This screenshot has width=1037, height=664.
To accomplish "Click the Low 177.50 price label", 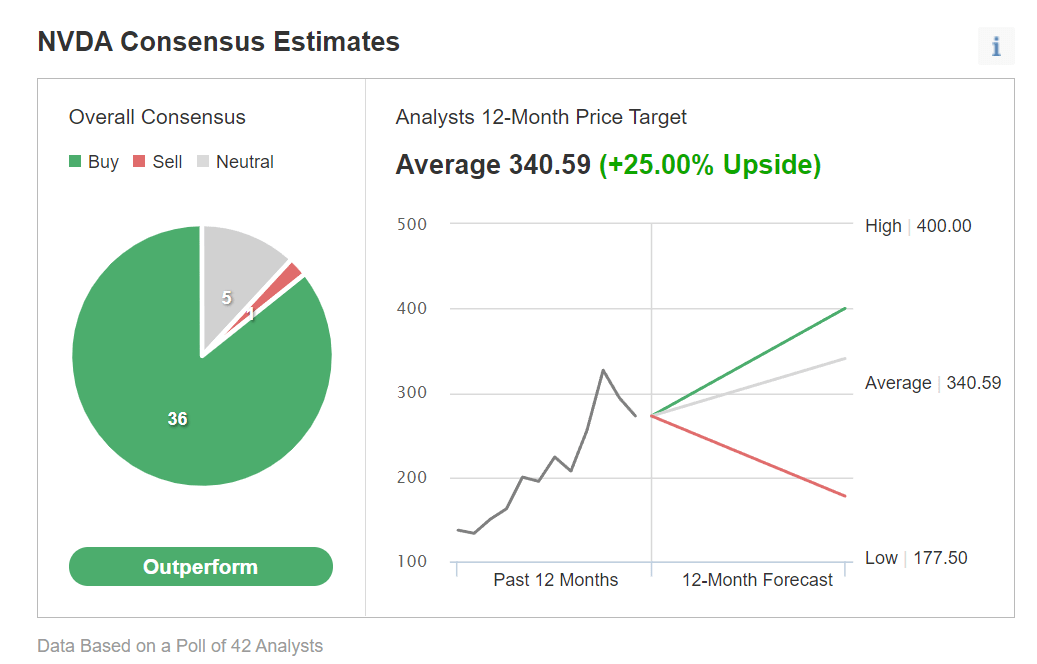I will pyautogui.click(x=916, y=558).
